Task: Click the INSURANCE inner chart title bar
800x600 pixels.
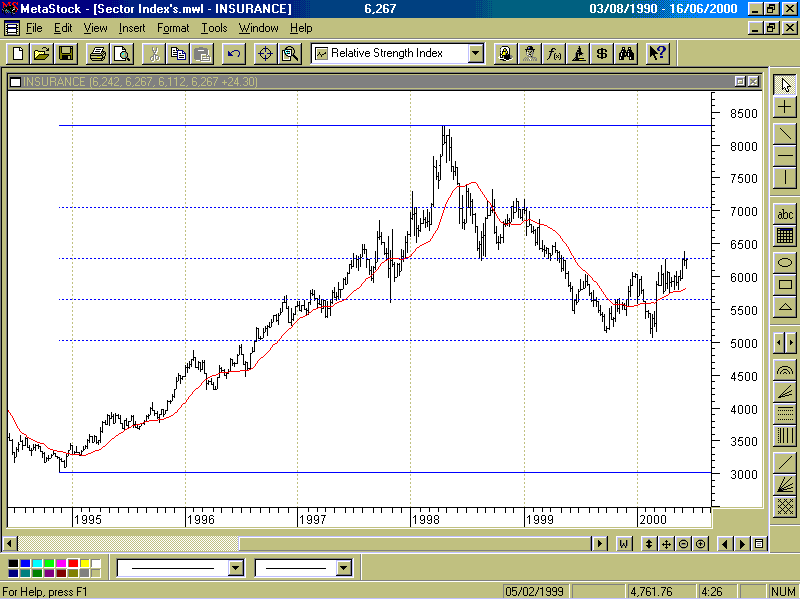Action: tap(385, 82)
